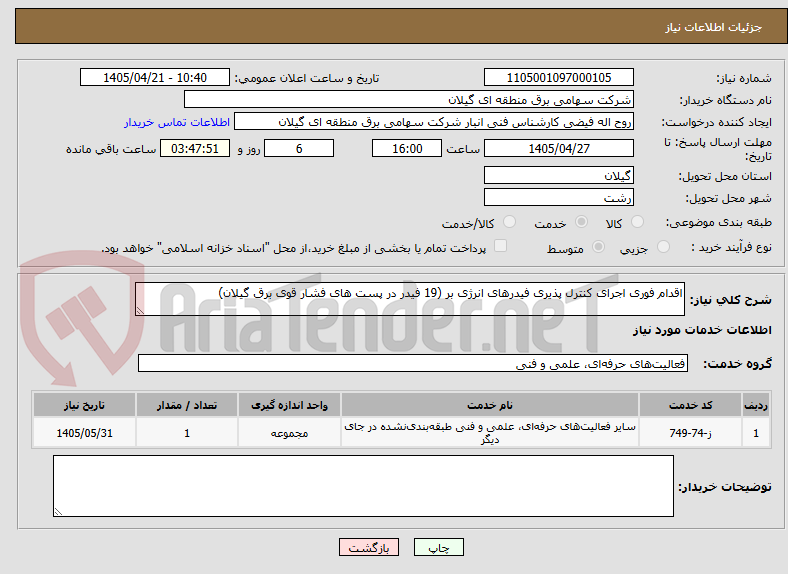Click the need date cell 1405/05/31
This screenshot has height=574, width=788.
(84, 433)
